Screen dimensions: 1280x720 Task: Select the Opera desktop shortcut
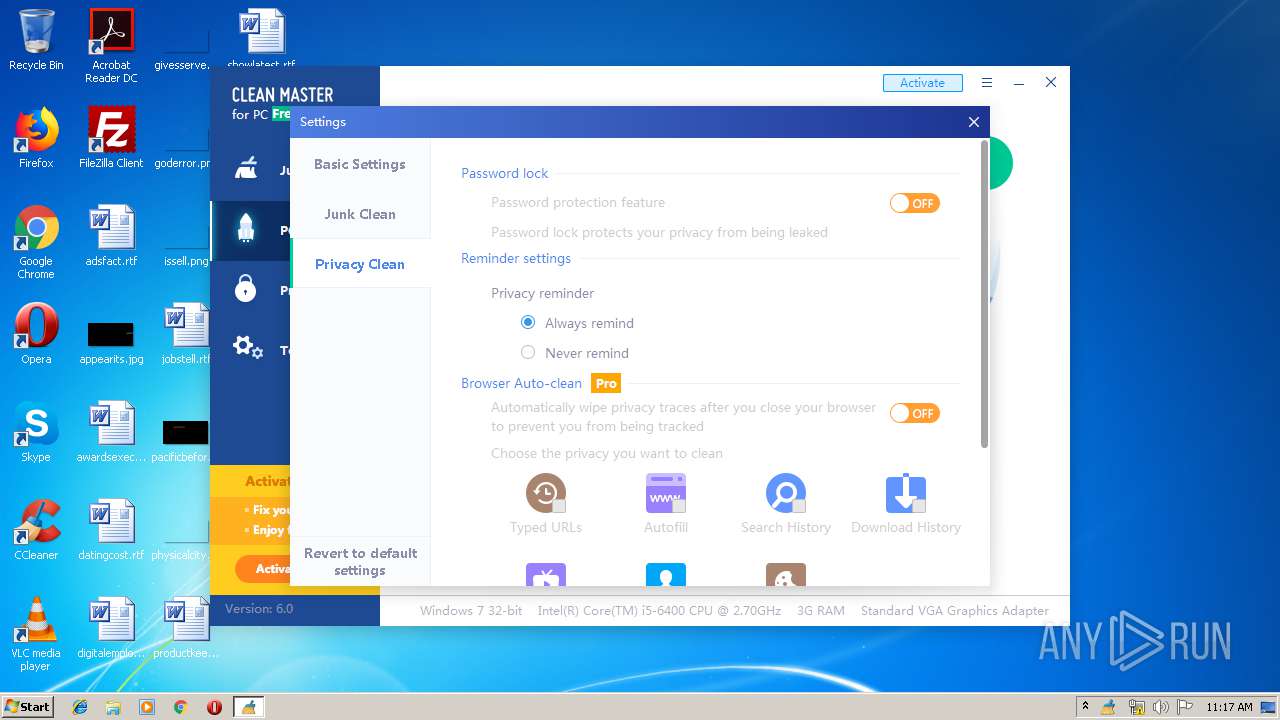coord(36,334)
